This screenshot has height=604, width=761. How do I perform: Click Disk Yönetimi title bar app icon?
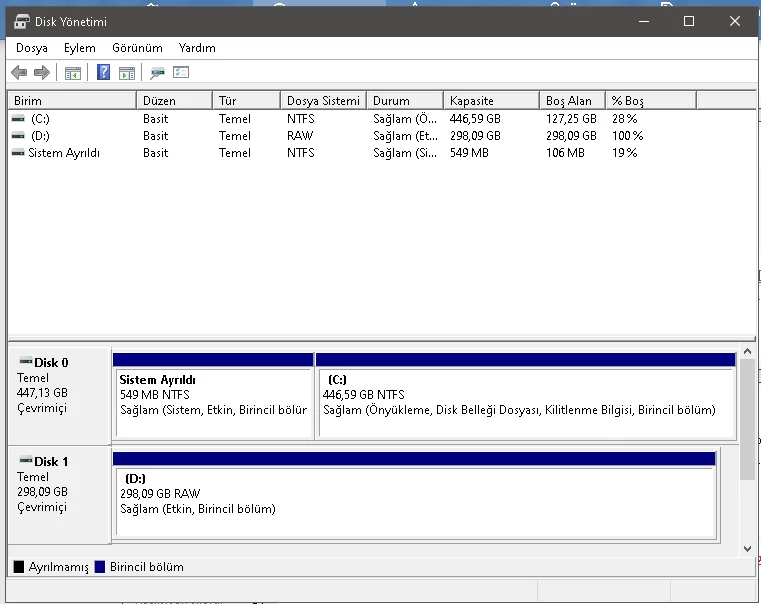(x=21, y=22)
